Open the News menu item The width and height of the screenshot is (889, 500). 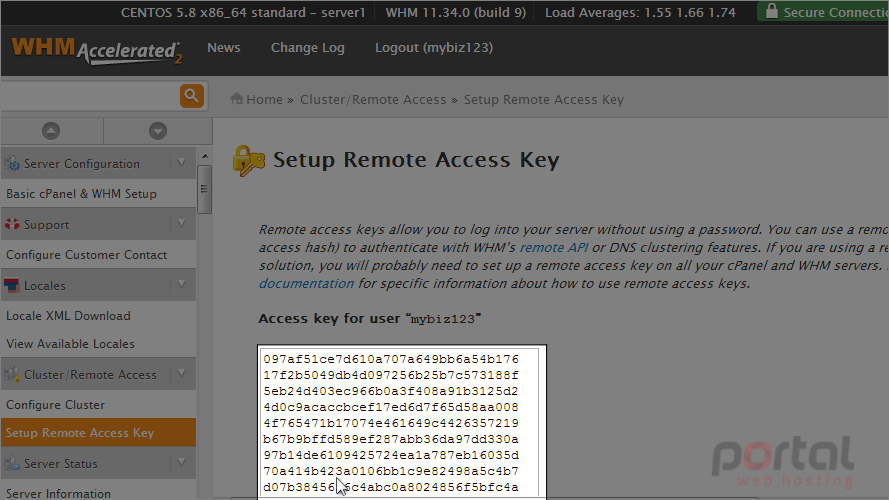click(224, 48)
